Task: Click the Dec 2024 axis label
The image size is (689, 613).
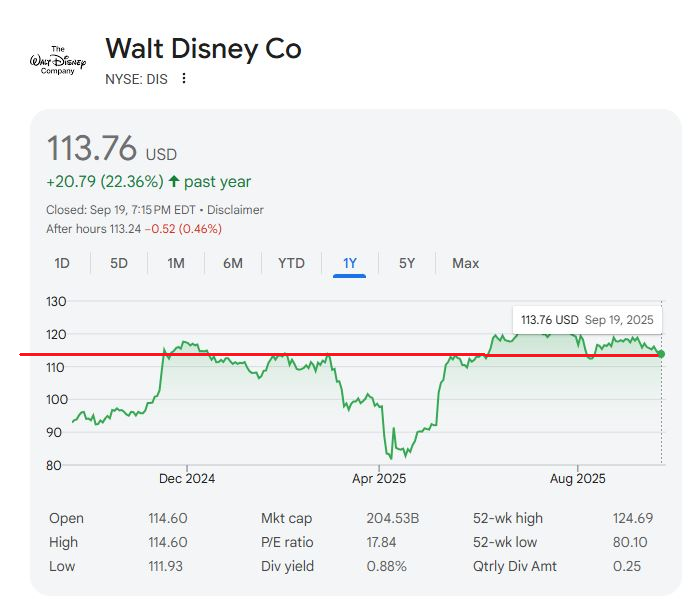Action: [x=187, y=479]
